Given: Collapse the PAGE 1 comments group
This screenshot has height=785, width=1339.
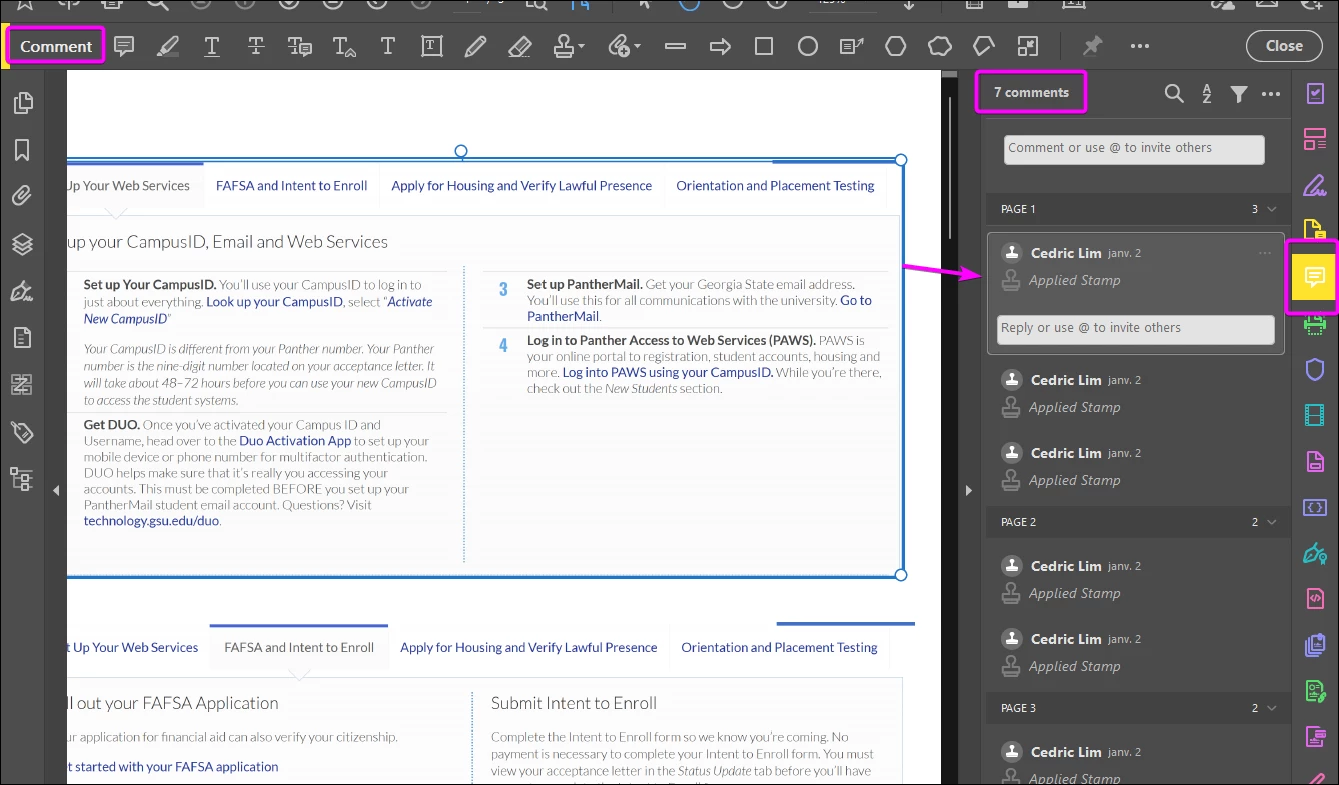Looking at the screenshot, I should (x=1272, y=209).
